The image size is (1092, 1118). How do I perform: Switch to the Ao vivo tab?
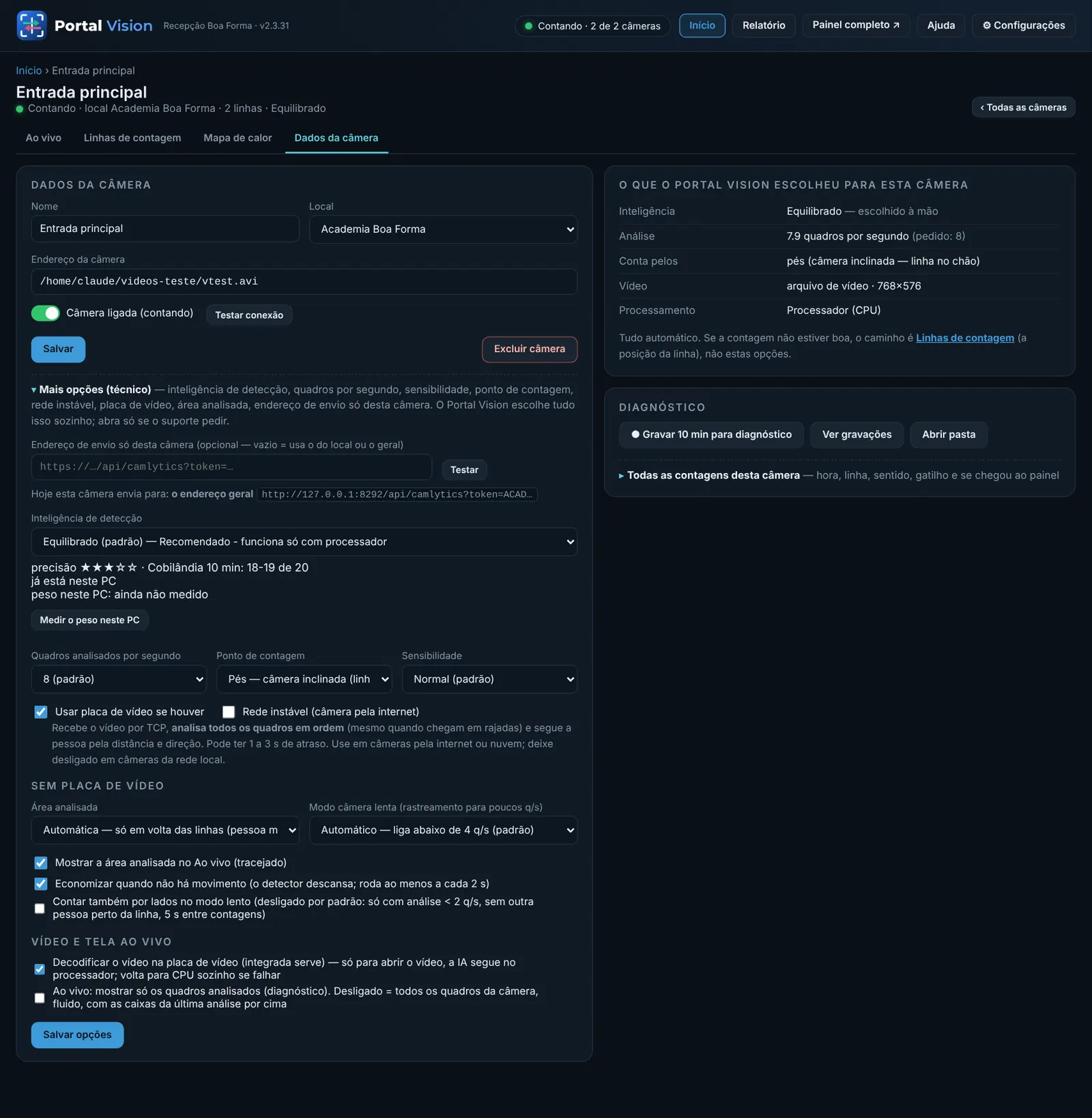(x=43, y=138)
